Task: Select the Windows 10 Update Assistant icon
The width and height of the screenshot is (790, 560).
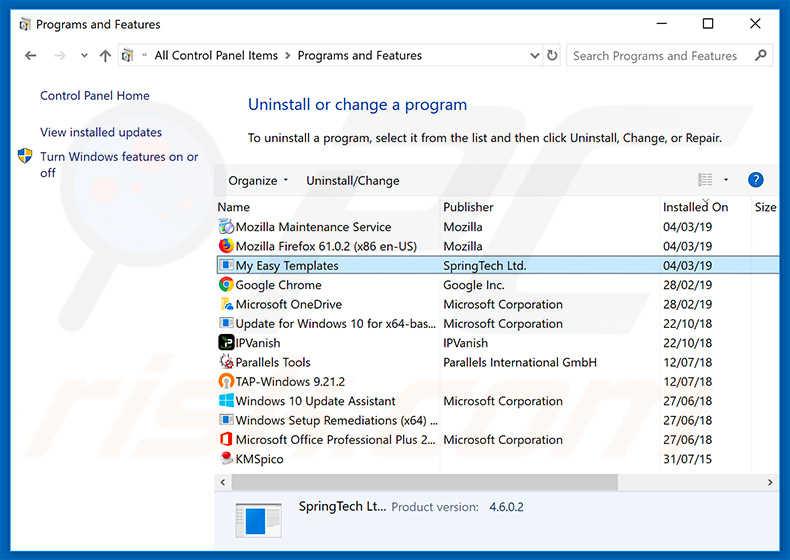Action: pyautogui.click(x=226, y=400)
